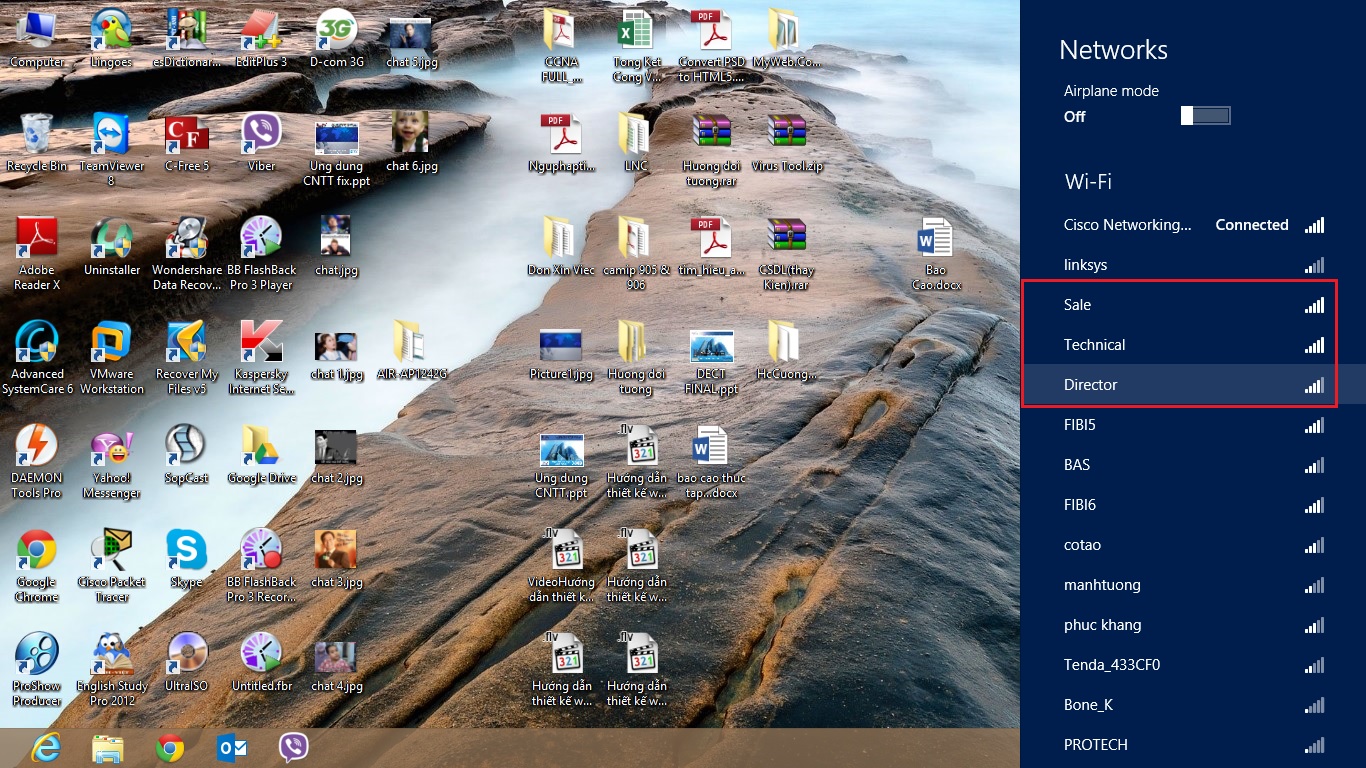This screenshot has width=1366, height=768.
Task: Select the VMware Workstation shortcut
Action: pyautogui.click(x=111, y=345)
